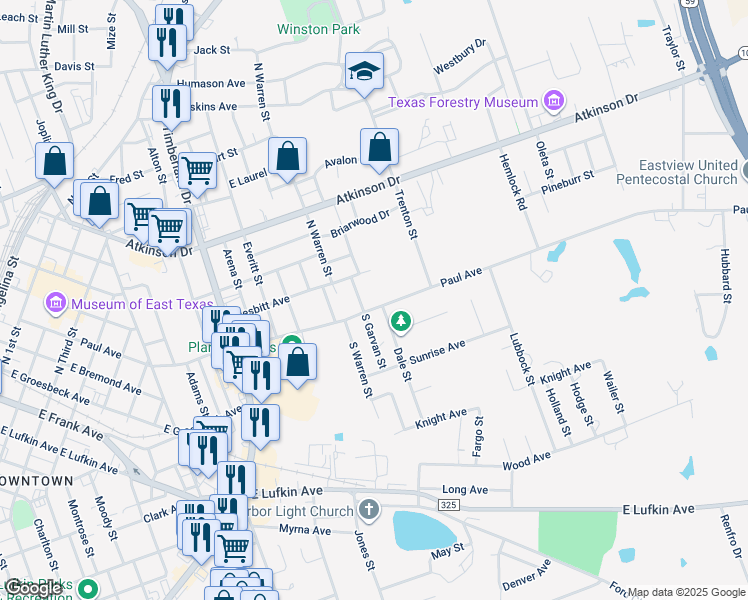Click the school marker below Winston Park
Image resolution: width=748 pixels, height=600 pixels.
tap(364, 71)
